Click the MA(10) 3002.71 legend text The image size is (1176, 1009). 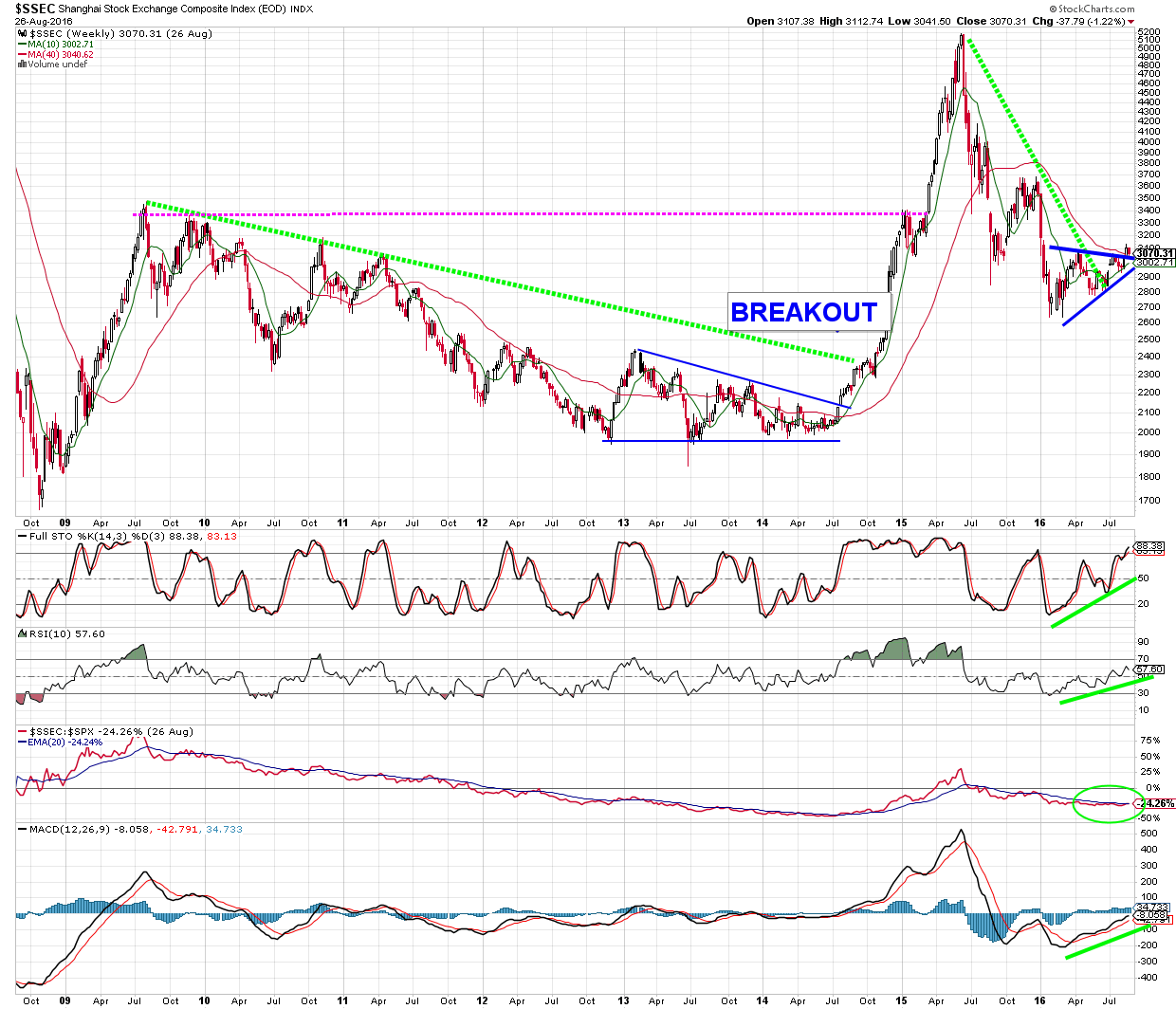pos(61,45)
